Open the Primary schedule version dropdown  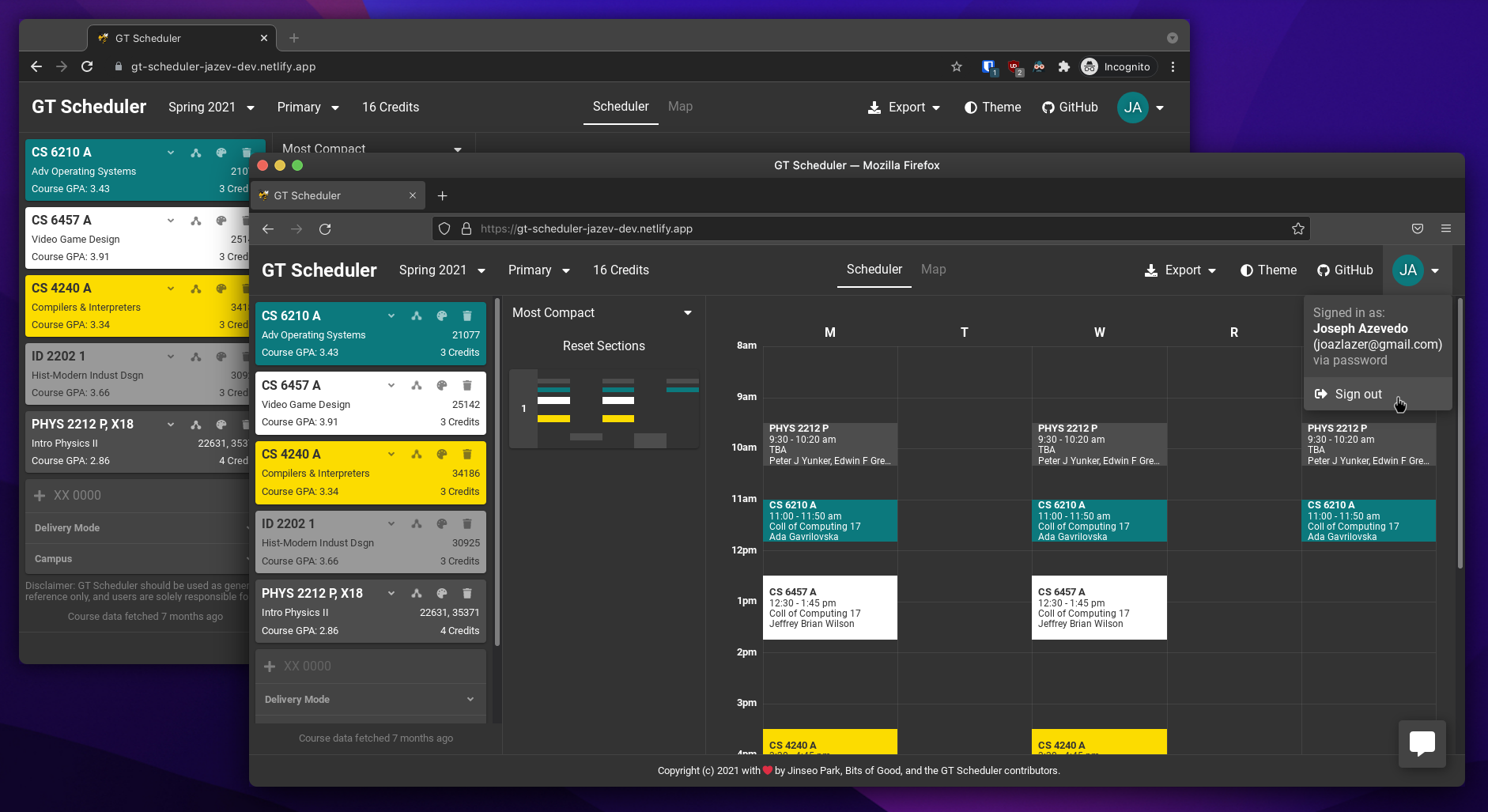coord(538,270)
